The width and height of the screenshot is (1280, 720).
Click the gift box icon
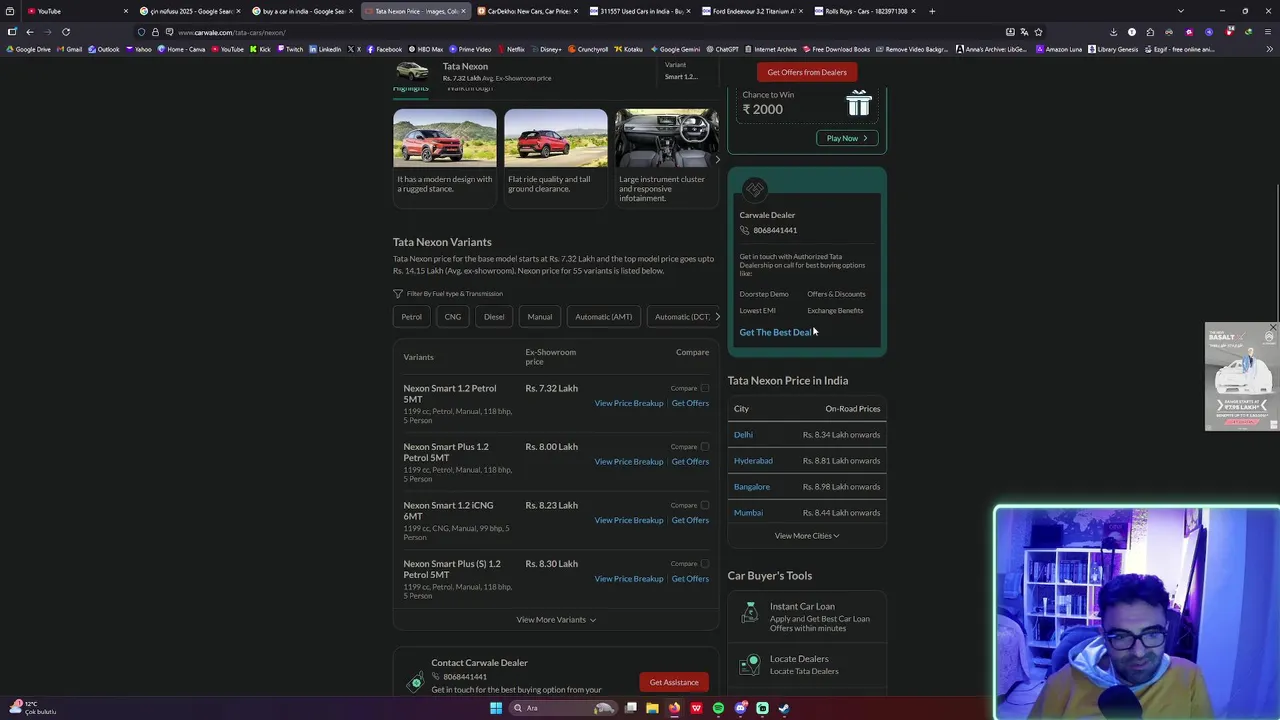coord(859,103)
